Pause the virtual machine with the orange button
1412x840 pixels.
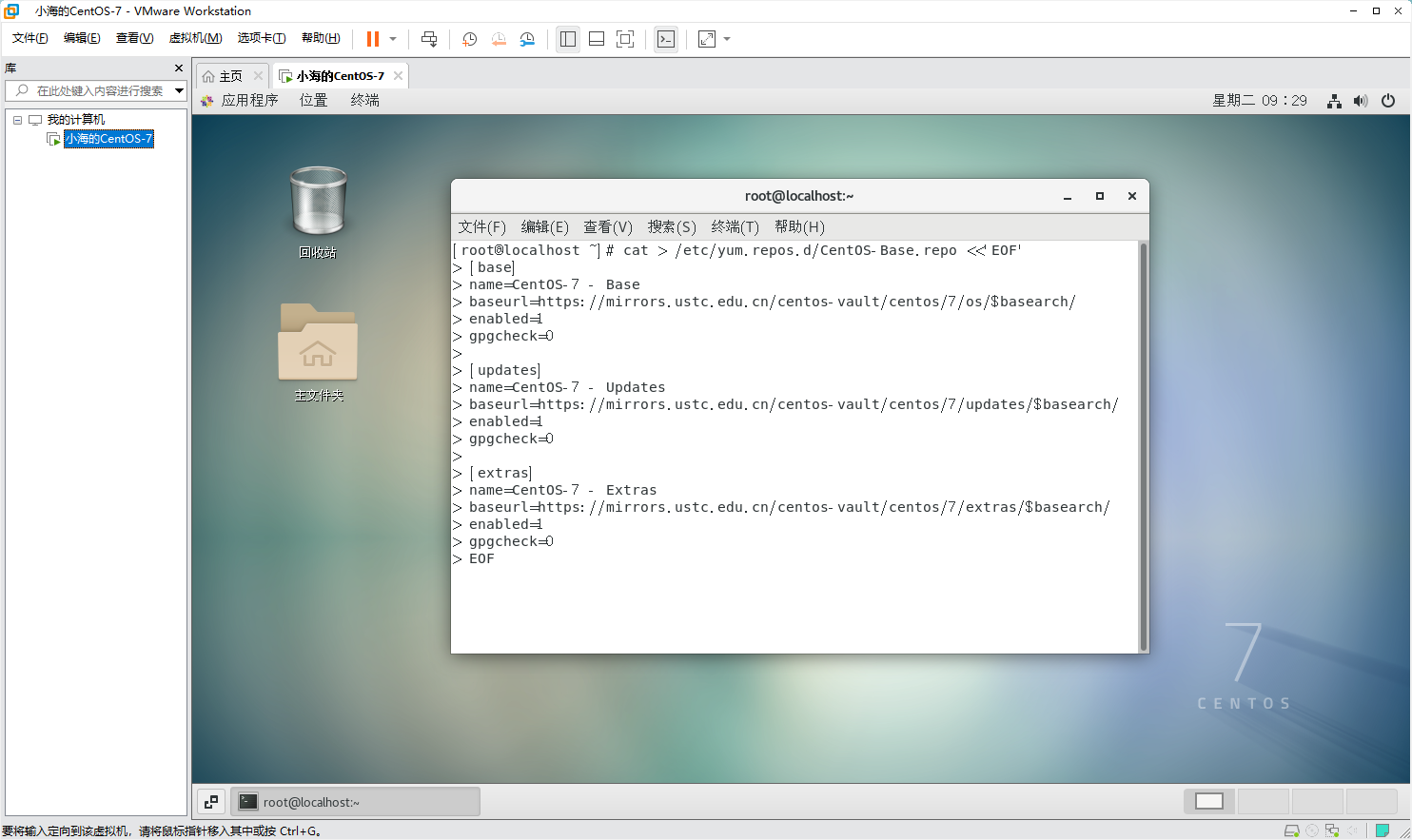(373, 39)
